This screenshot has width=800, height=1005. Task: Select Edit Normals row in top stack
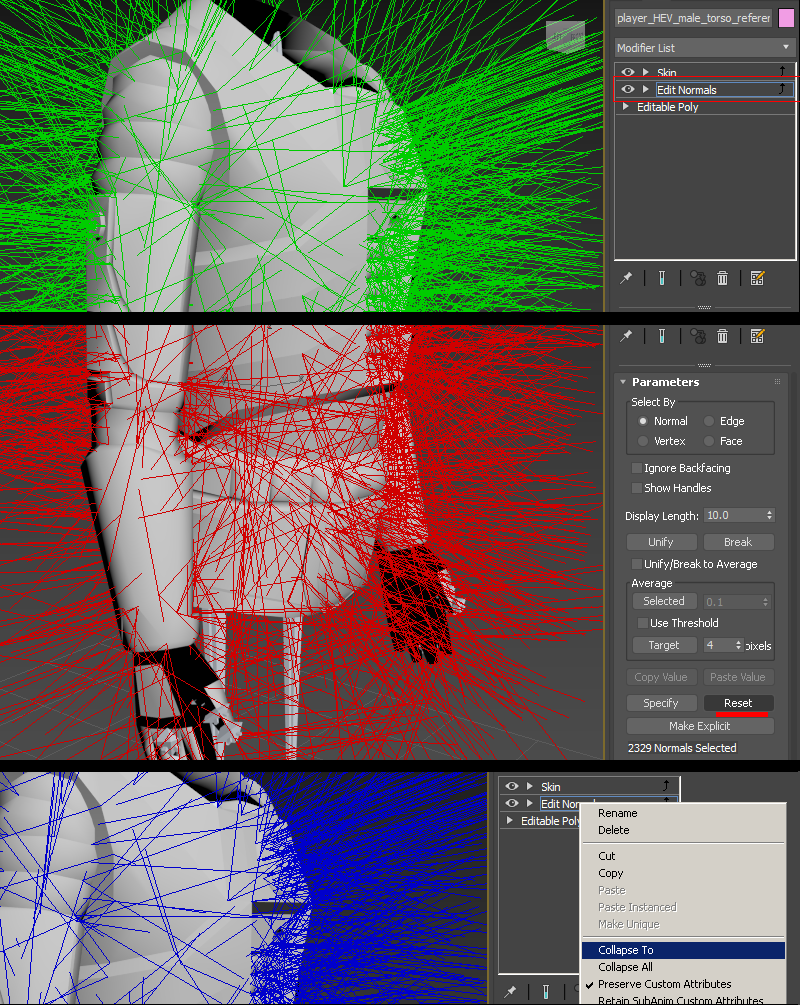tap(705, 90)
